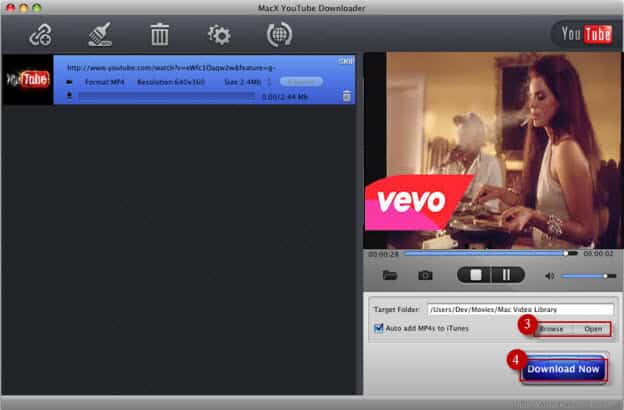Click the YouTube logo button at top right
Image resolution: width=624 pixels, height=410 pixels.
(586, 34)
